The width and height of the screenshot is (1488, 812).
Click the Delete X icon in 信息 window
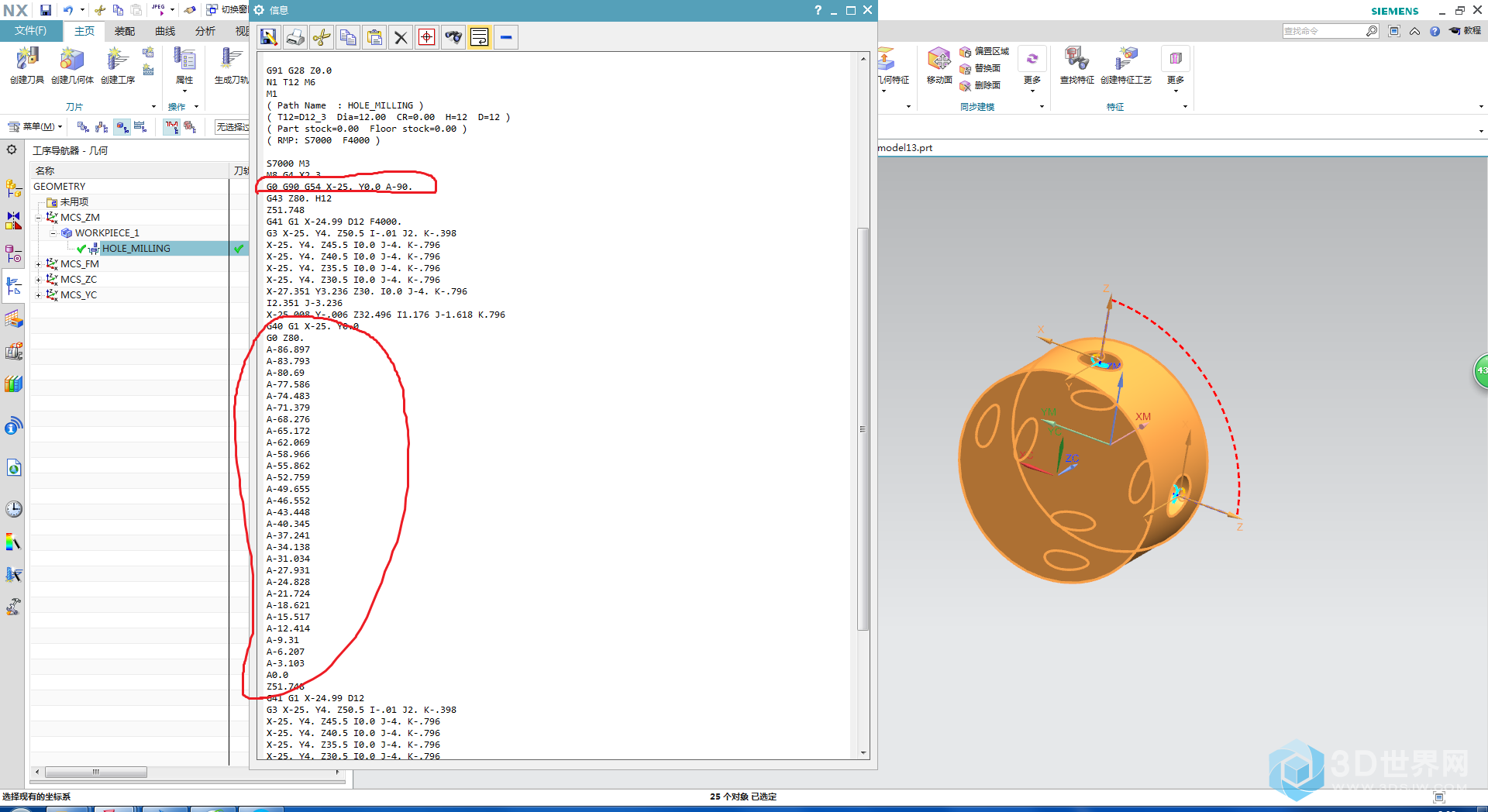[401, 37]
